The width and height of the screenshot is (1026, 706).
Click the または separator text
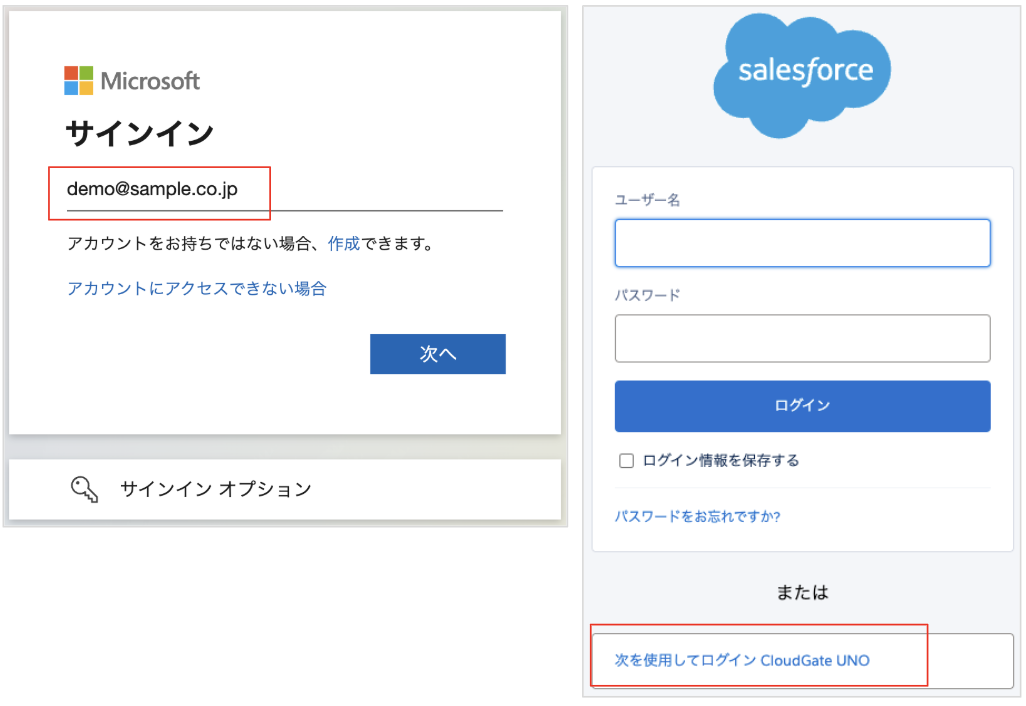(802, 592)
